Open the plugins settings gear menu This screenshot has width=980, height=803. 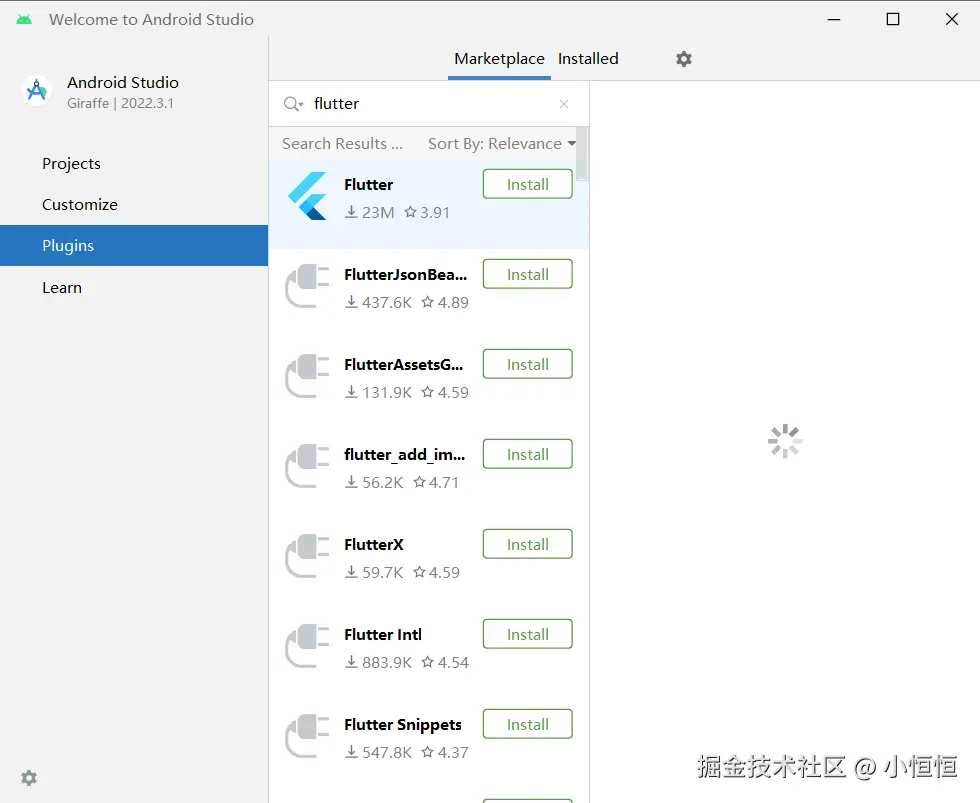[684, 59]
